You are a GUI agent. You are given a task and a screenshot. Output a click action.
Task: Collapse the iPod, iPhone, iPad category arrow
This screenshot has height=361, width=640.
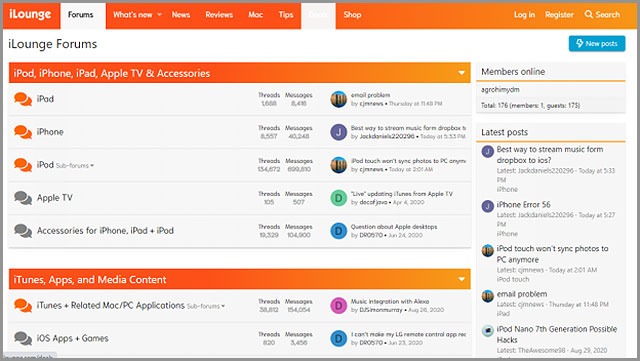(461, 73)
